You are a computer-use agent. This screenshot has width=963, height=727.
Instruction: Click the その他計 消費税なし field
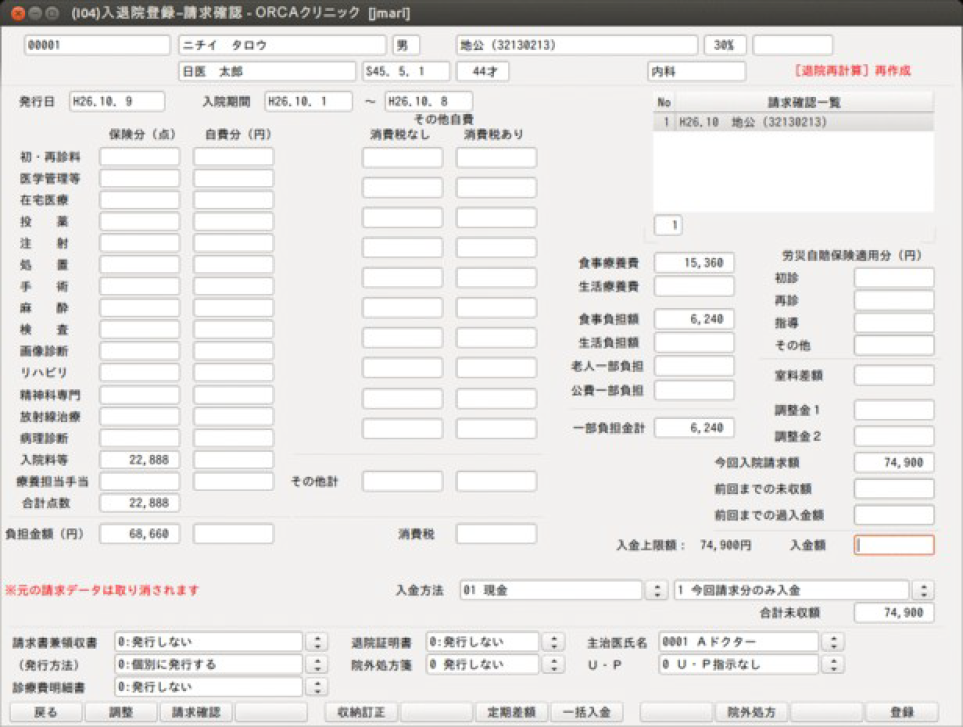tap(402, 481)
